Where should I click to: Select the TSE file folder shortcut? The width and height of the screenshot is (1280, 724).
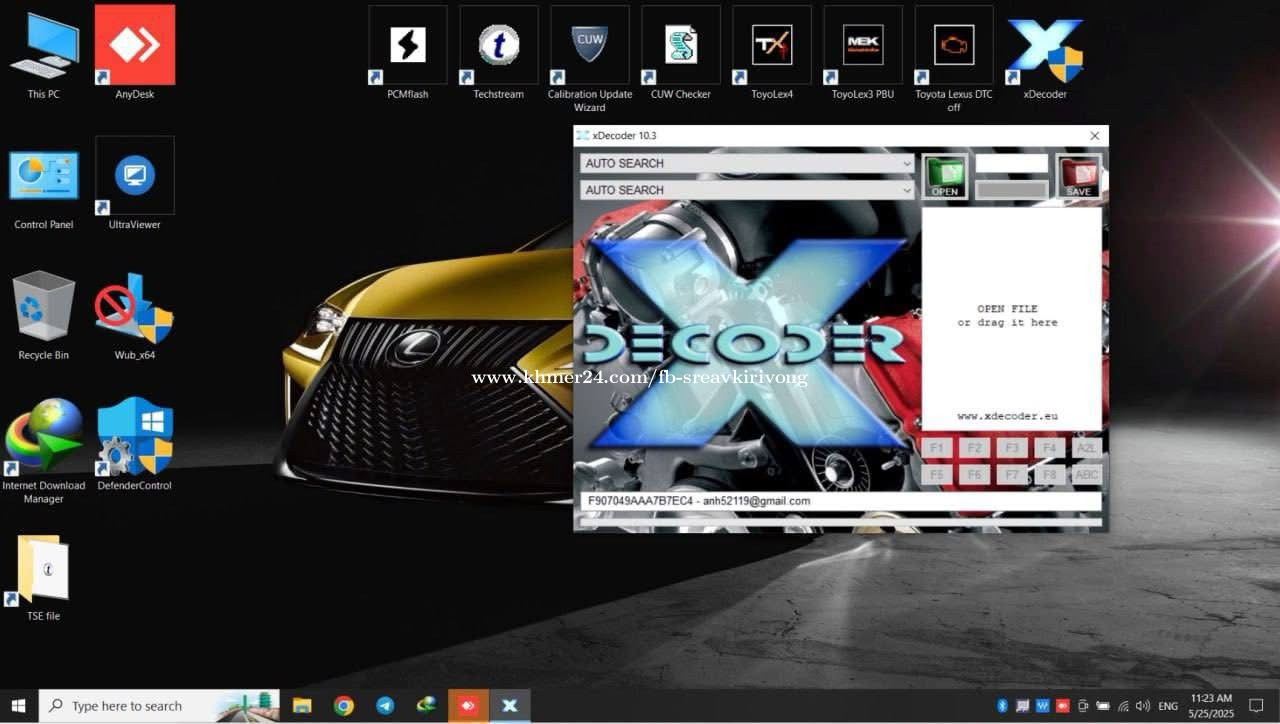(44, 578)
